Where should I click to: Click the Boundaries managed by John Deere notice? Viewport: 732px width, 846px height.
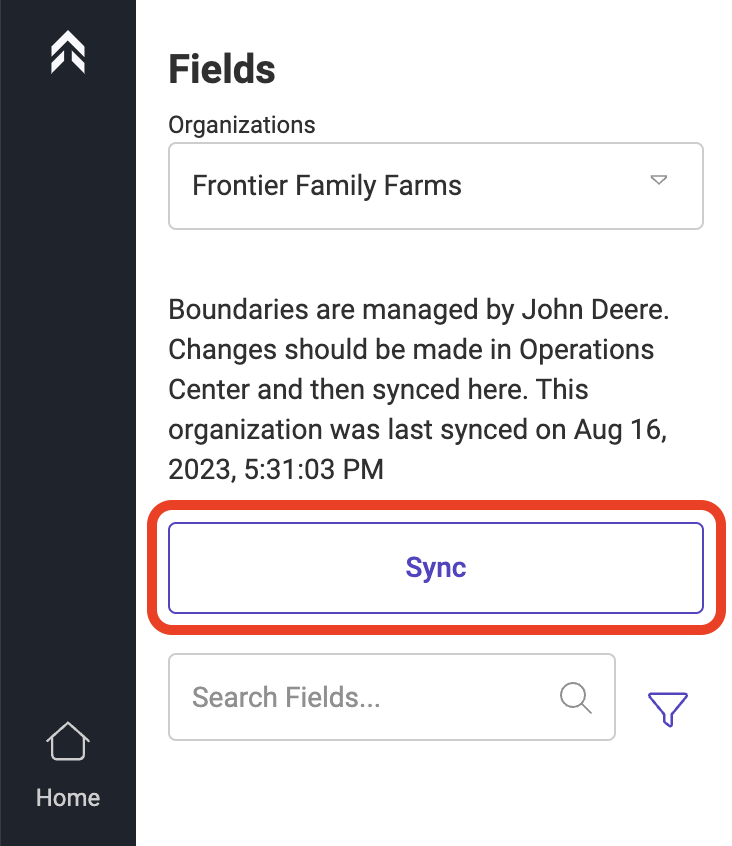click(x=419, y=389)
